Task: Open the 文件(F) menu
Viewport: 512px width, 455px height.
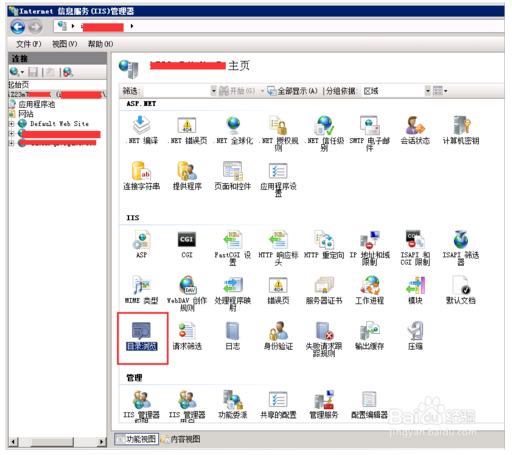Action: 29,44
